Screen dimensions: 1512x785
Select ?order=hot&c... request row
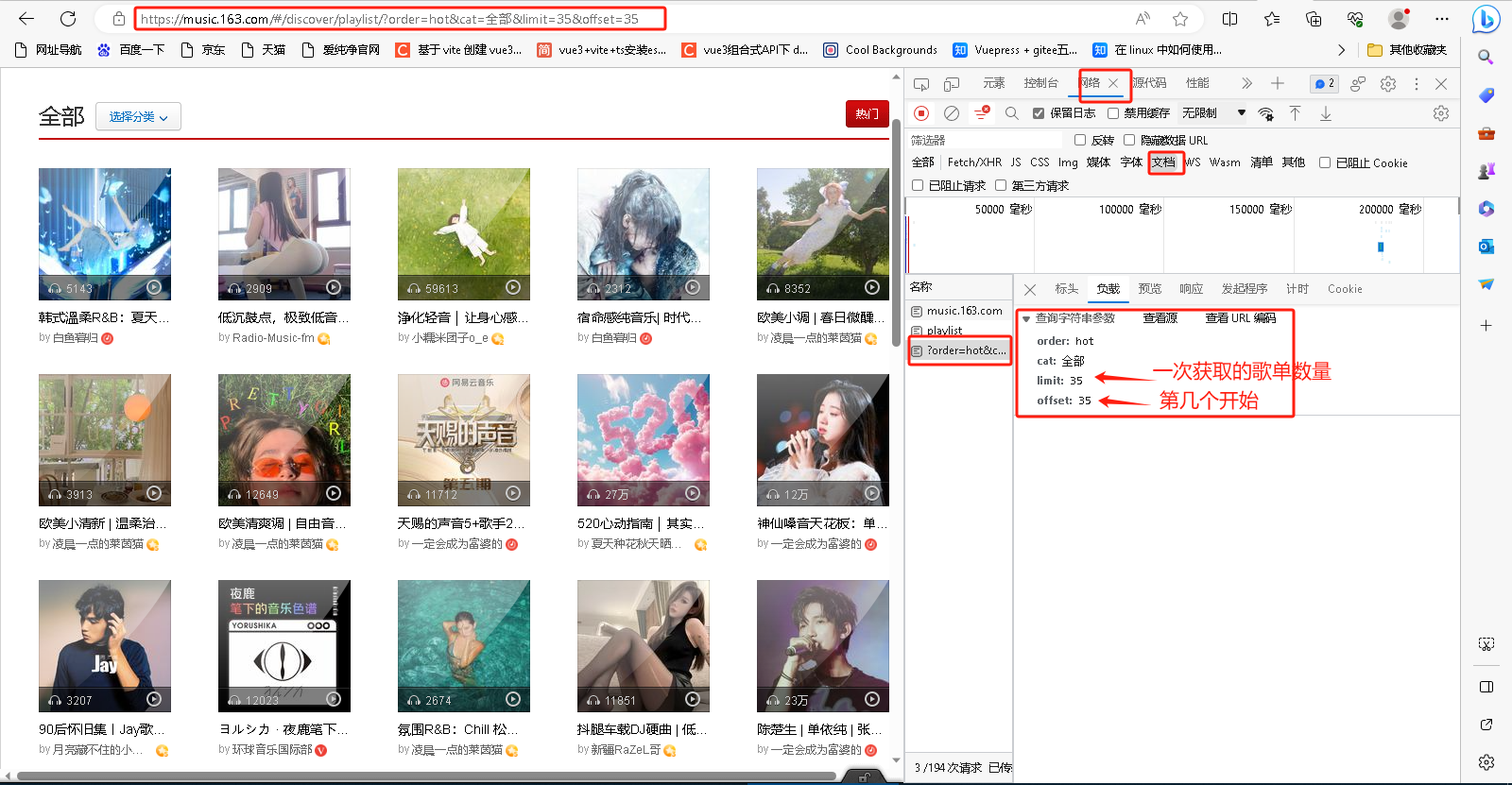coord(959,350)
